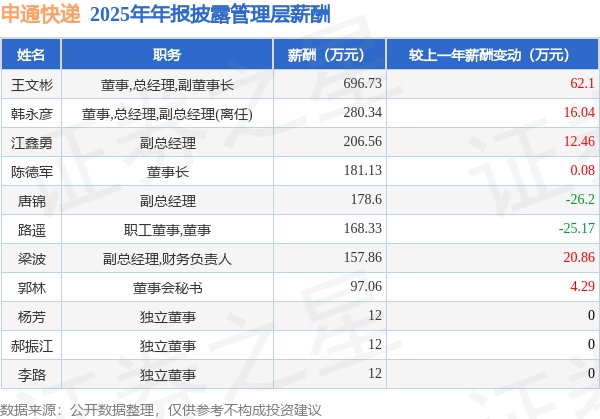
Task: Select the 薪酬（万元） column header
Action: pos(329,55)
